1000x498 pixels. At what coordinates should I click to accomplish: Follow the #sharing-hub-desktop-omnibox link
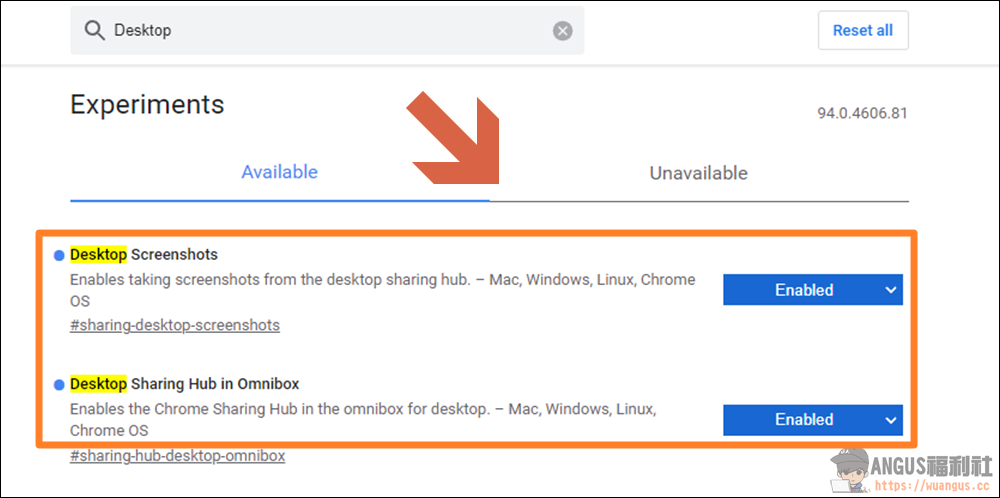pos(177,456)
